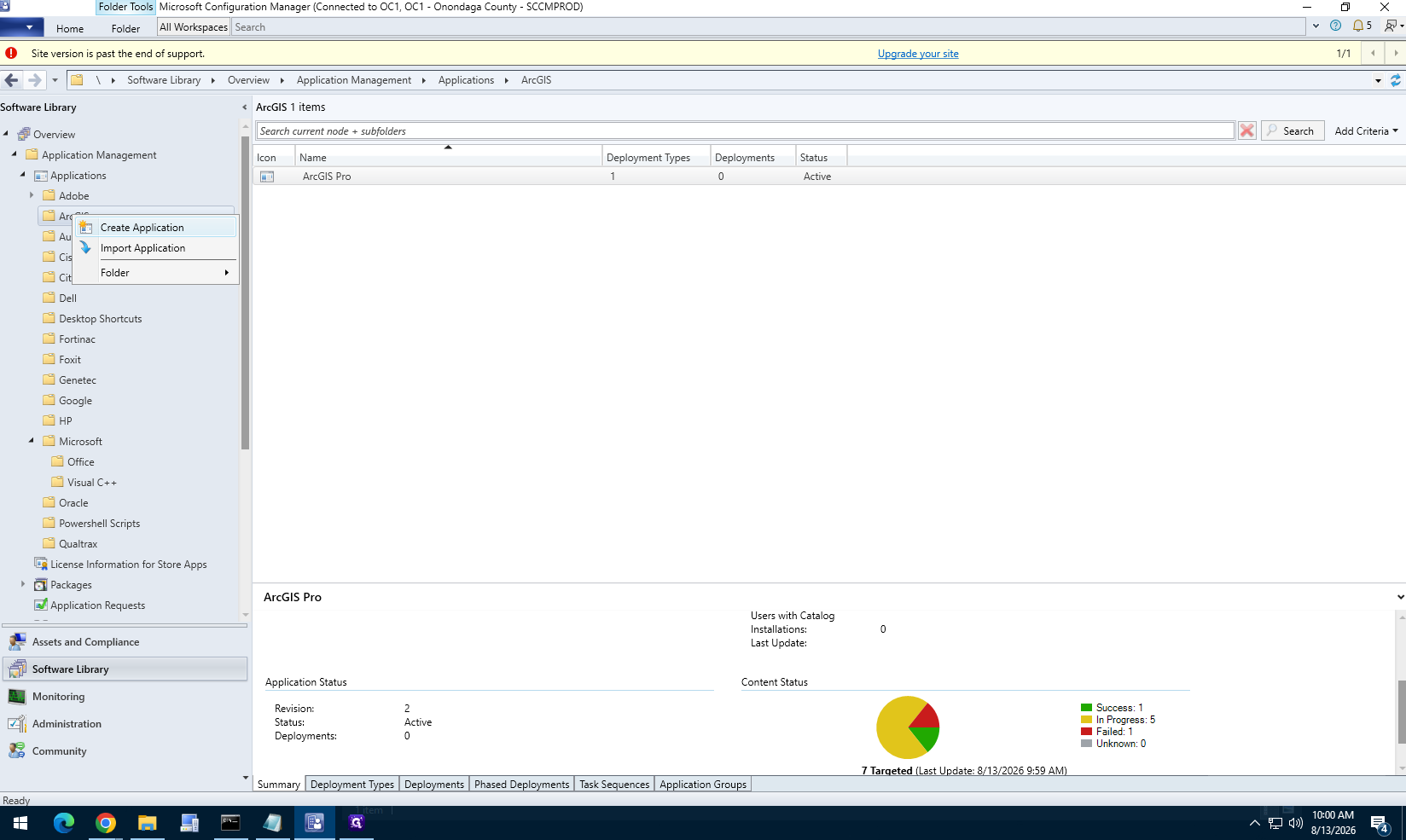Select the Summary tab
Viewport: 1406px width, 840px height.
279,785
